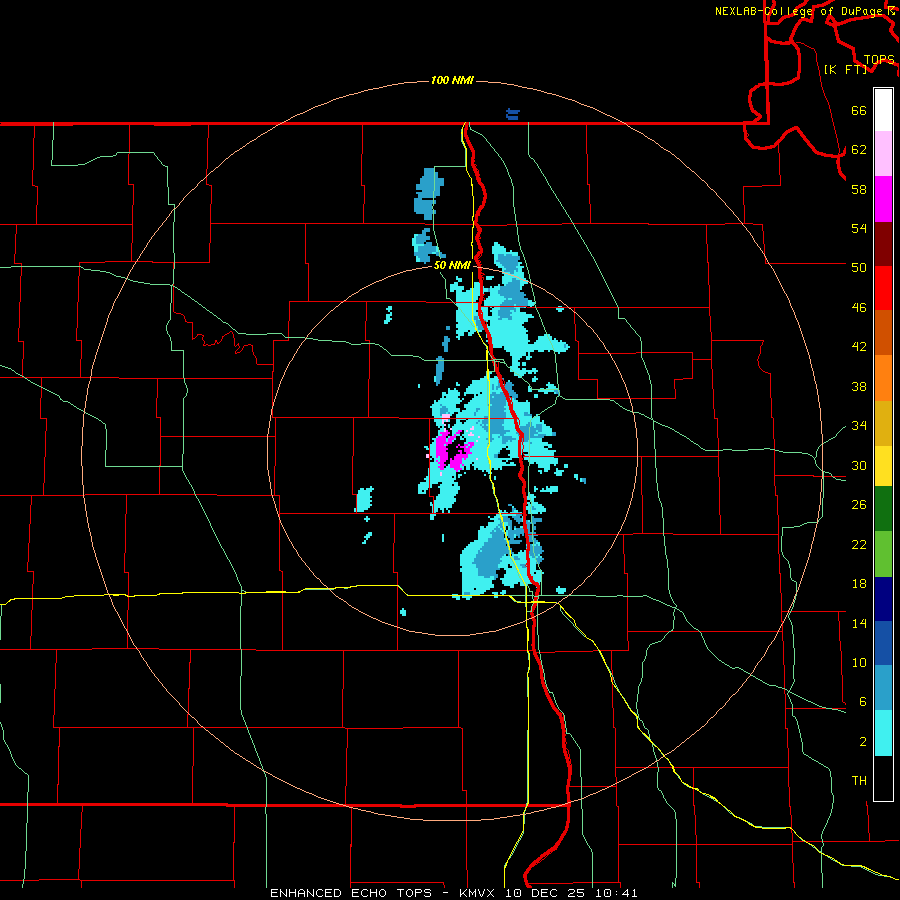Image resolution: width=900 pixels, height=900 pixels.
Task: Click the navy blue legend swatch
Action: (883, 599)
